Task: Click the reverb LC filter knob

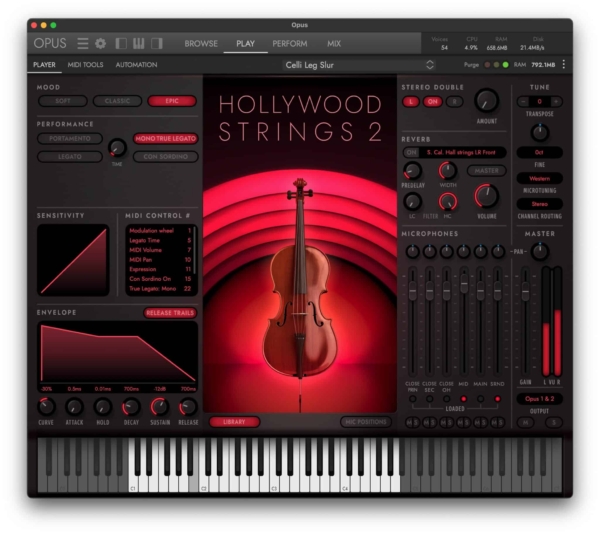Action: (x=412, y=202)
